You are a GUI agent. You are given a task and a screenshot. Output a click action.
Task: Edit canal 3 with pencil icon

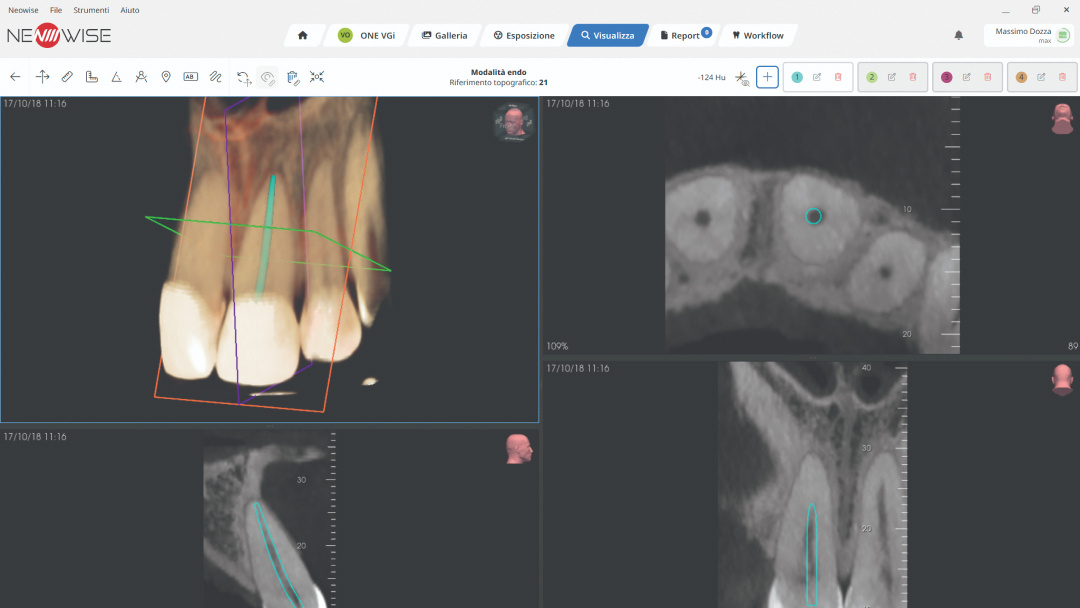967,77
